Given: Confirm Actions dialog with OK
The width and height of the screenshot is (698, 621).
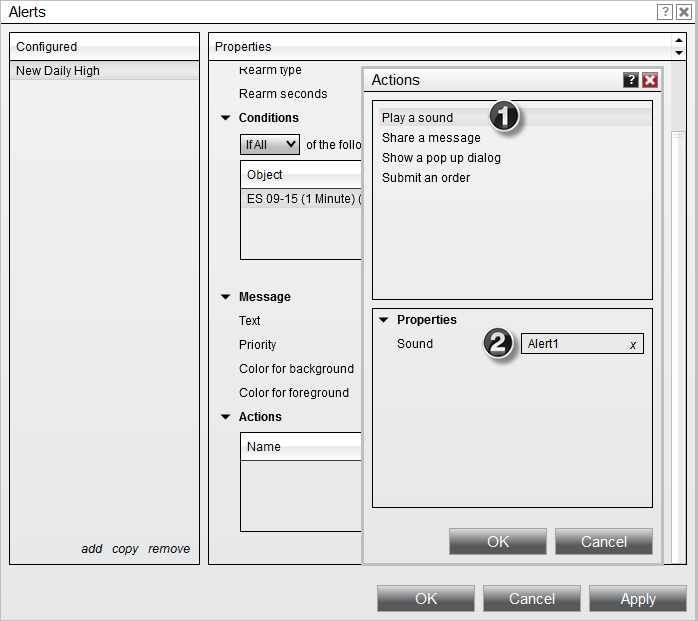Looking at the screenshot, I should [498, 542].
